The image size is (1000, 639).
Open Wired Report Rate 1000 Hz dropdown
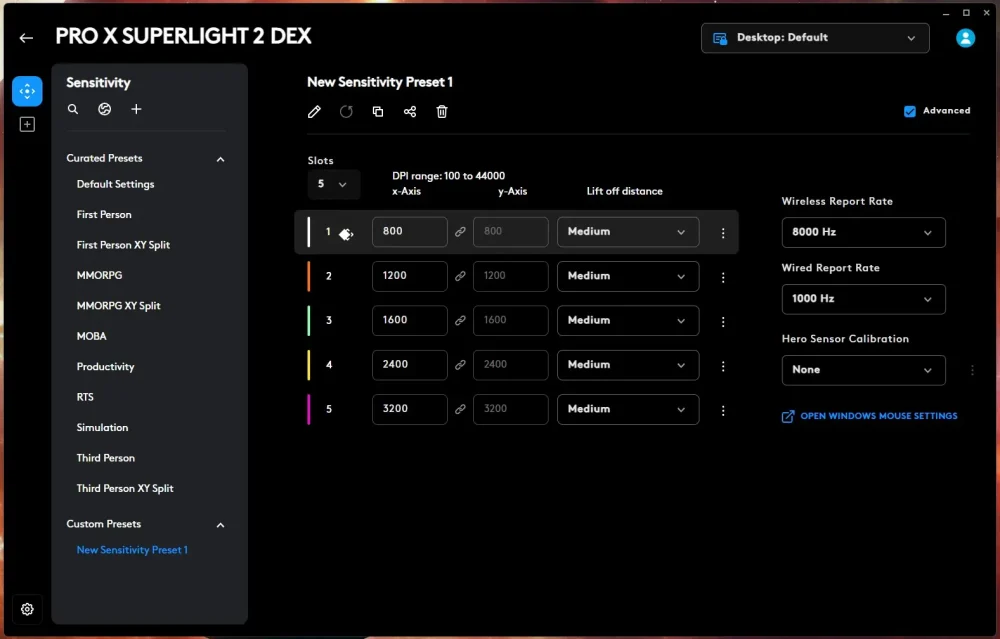coord(864,298)
